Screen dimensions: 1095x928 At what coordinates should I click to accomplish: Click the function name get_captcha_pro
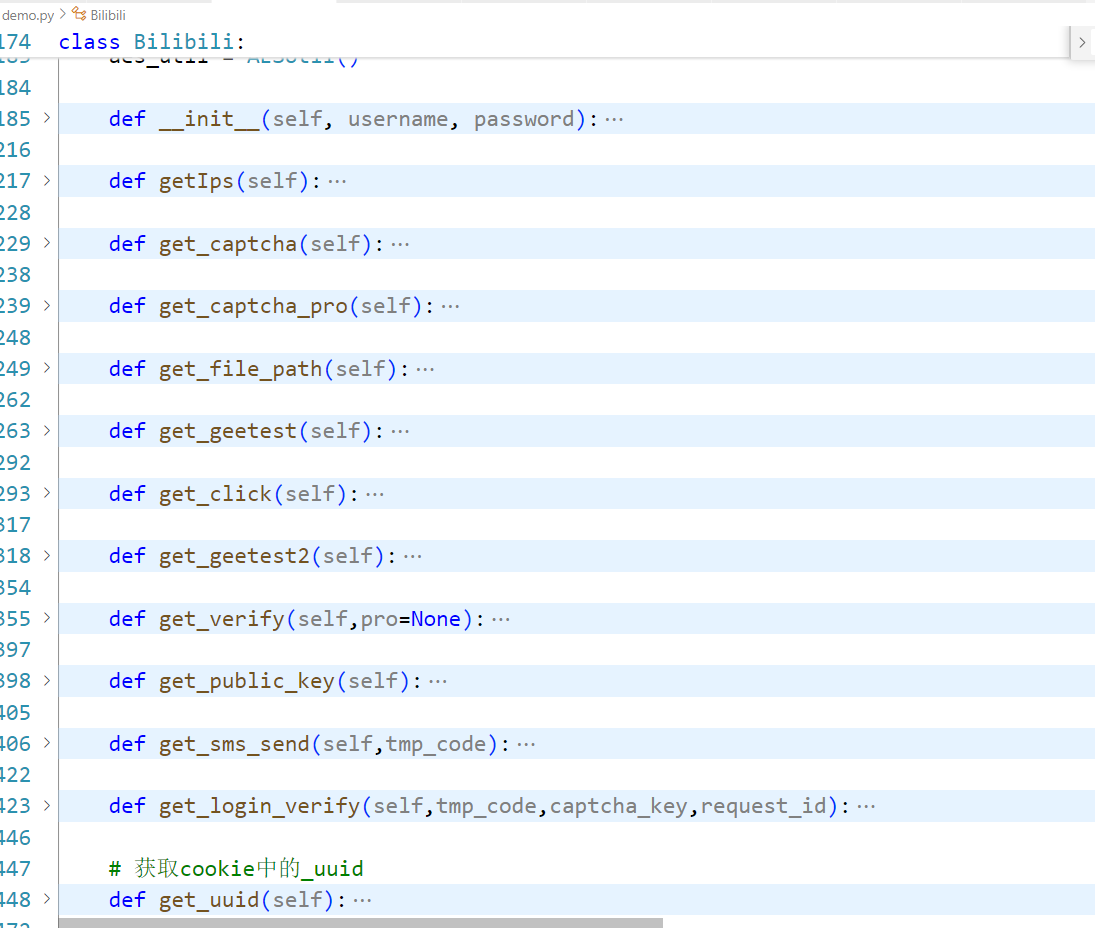253,307
